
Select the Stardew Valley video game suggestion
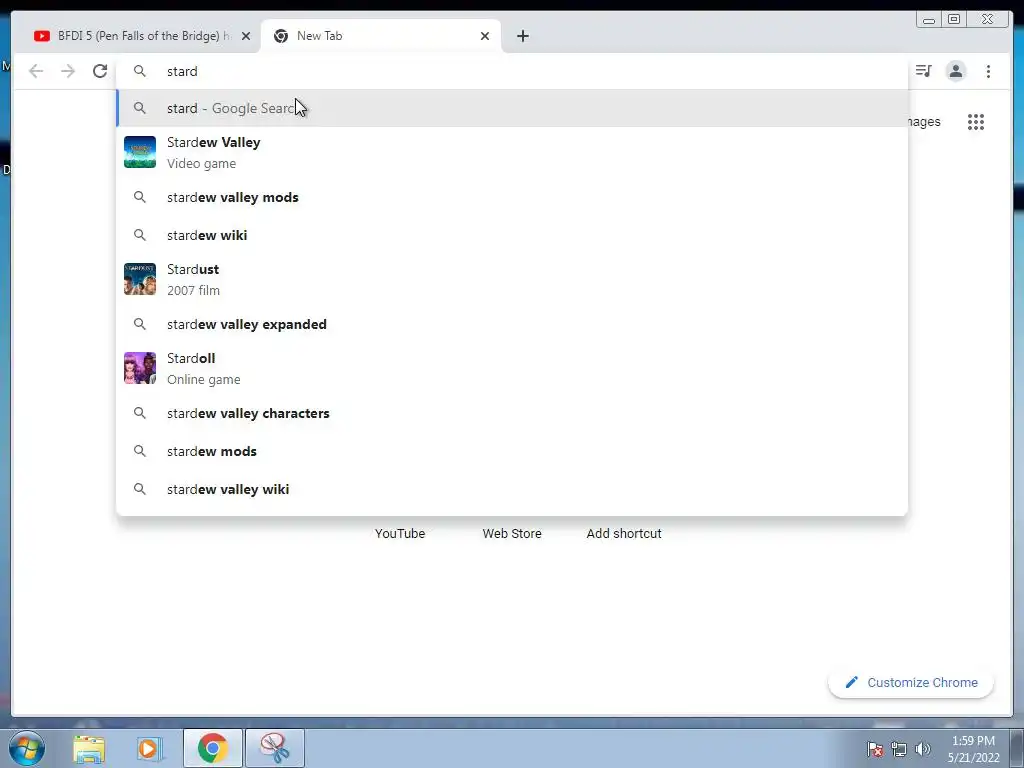(x=512, y=152)
